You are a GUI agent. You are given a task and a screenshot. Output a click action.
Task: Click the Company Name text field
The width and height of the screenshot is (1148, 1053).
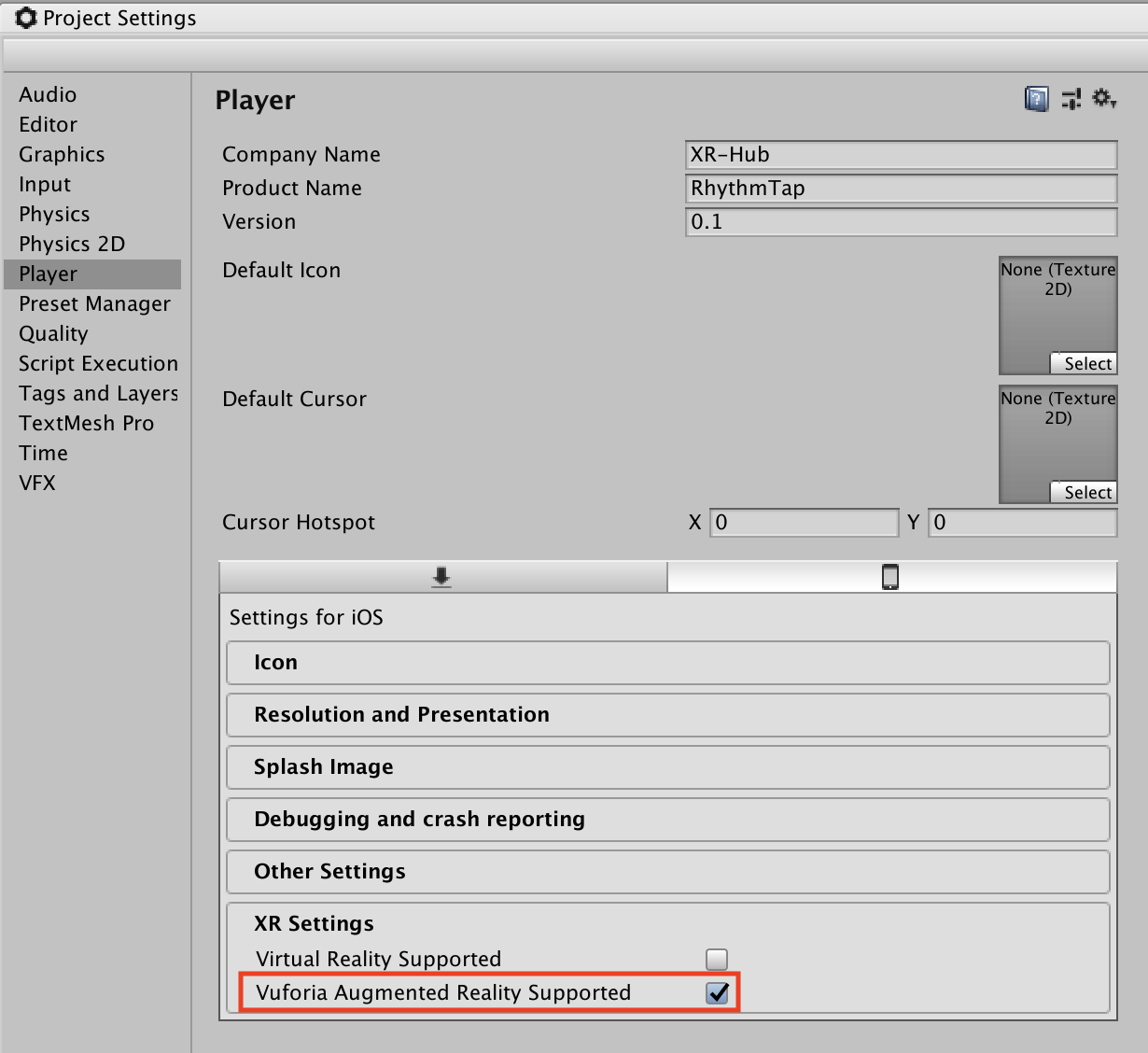[901, 155]
